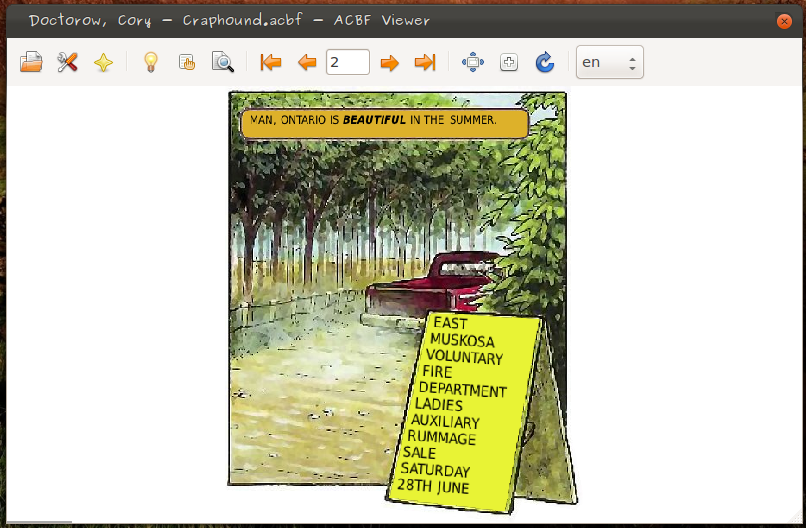The height and width of the screenshot is (528, 806).
Task: Click the blue circular arrow icon
Action: point(544,62)
